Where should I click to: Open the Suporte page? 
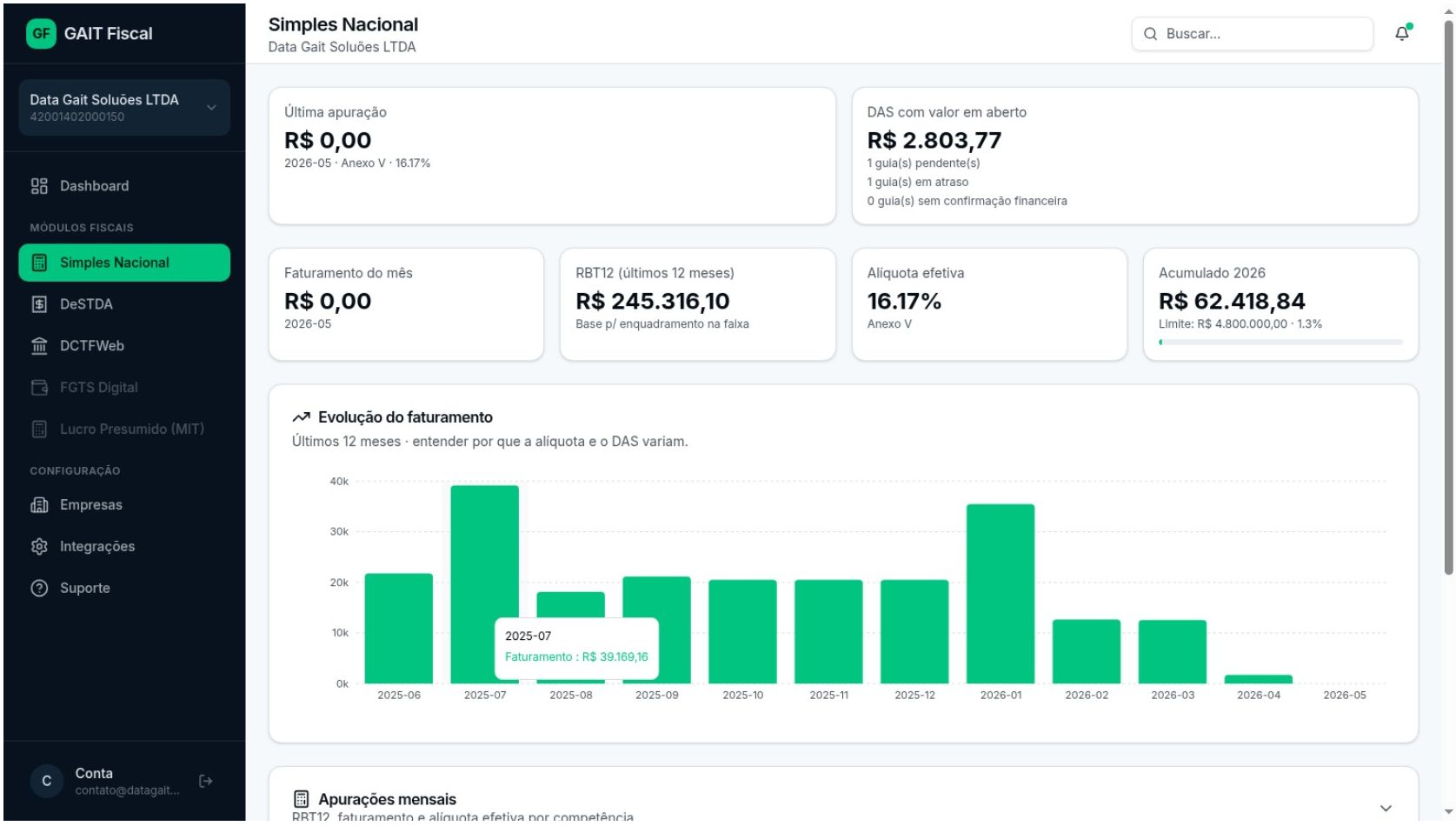[124, 589]
